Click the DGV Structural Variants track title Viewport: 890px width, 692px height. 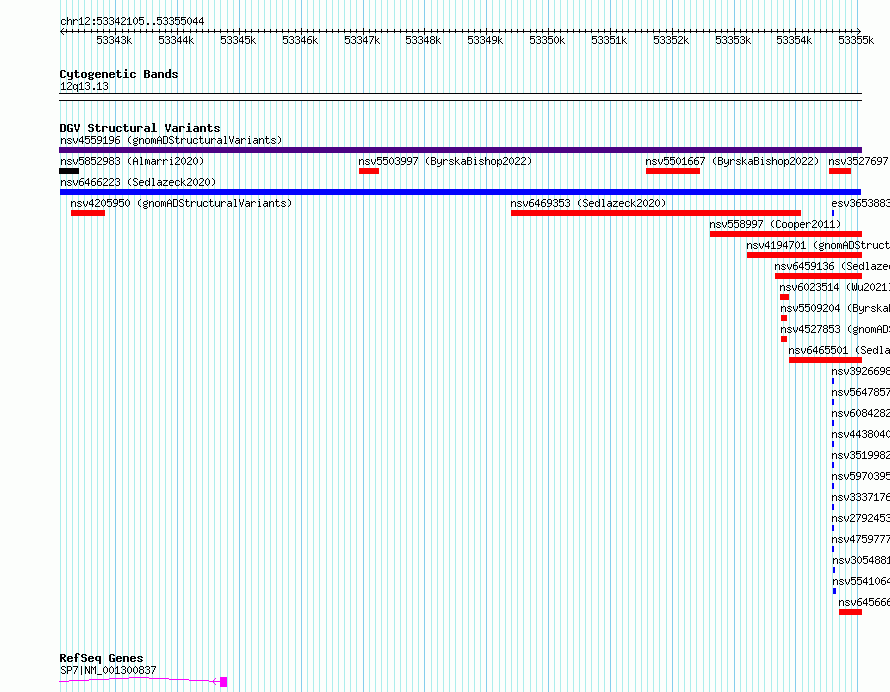(x=140, y=128)
